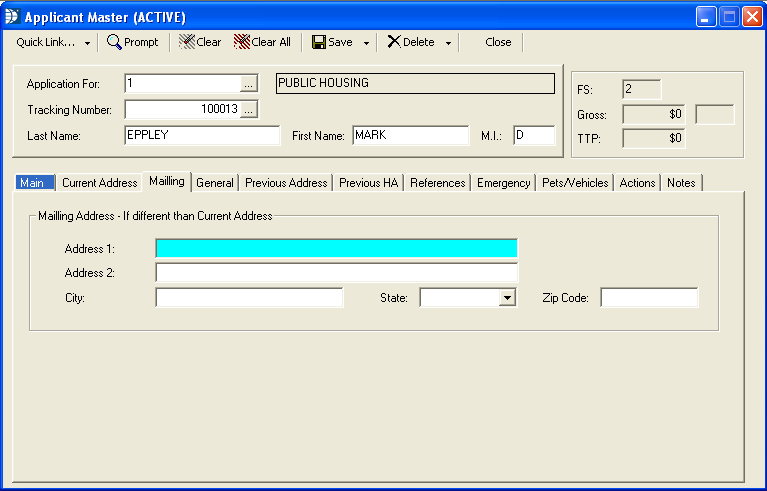
Task: Click the Clear All toolbar icon
Action: tap(242, 42)
